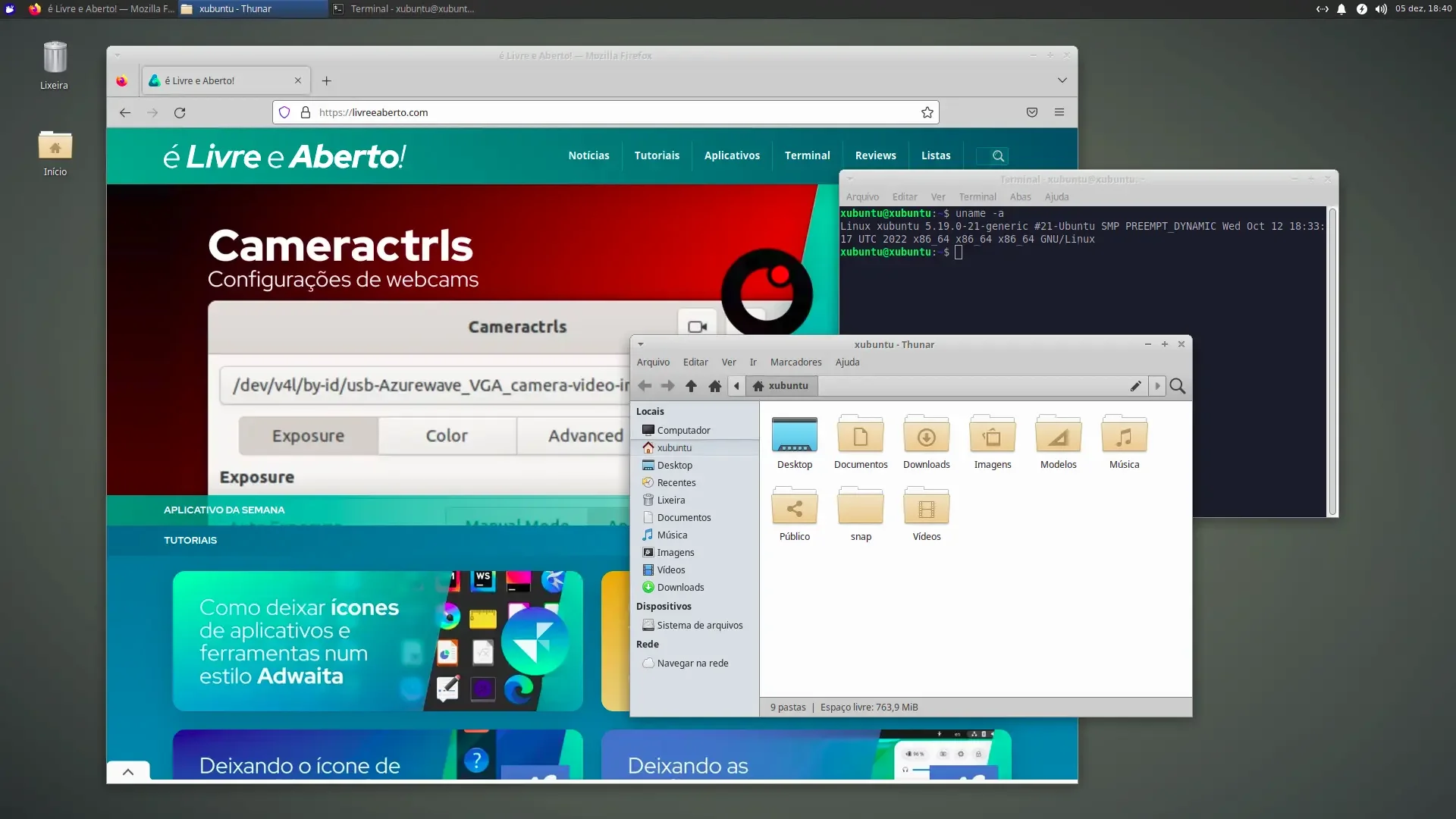Open Firefox window menu arrow in titlebar
Image resolution: width=1456 pixels, height=819 pixels.
coord(118,55)
